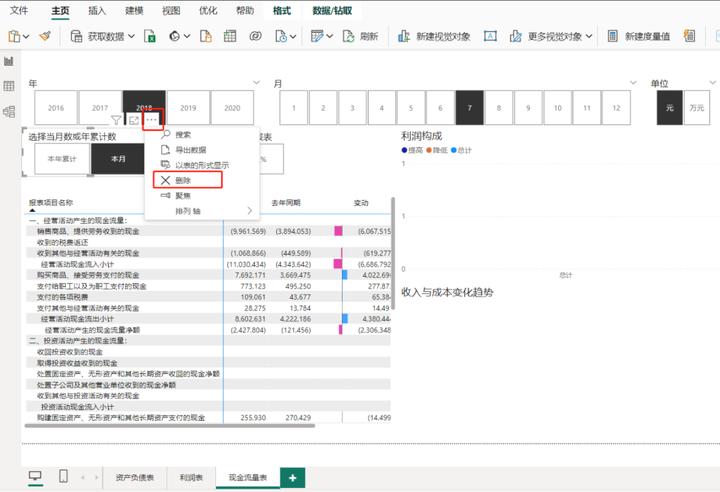Select year 2016 in the slicer
Viewport: 720px width, 492px height.
pos(56,108)
